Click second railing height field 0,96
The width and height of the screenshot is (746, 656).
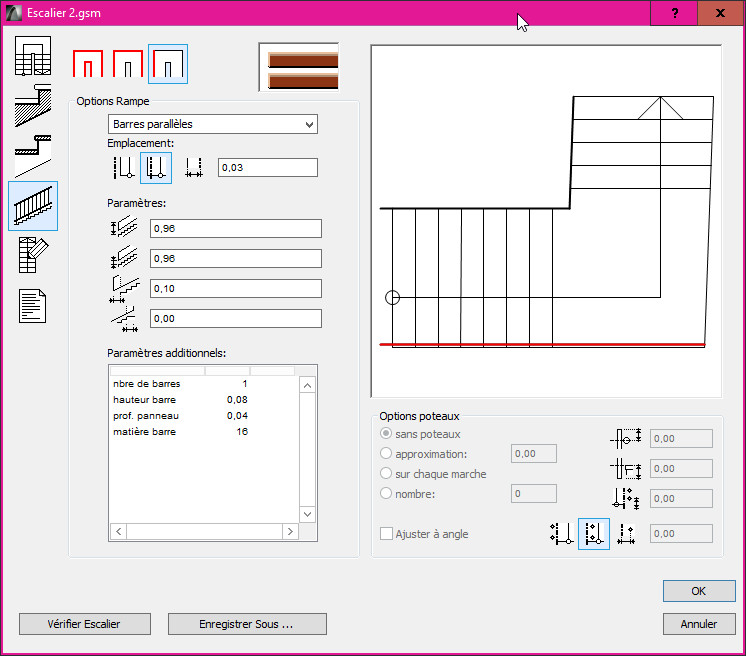(x=236, y=258)
